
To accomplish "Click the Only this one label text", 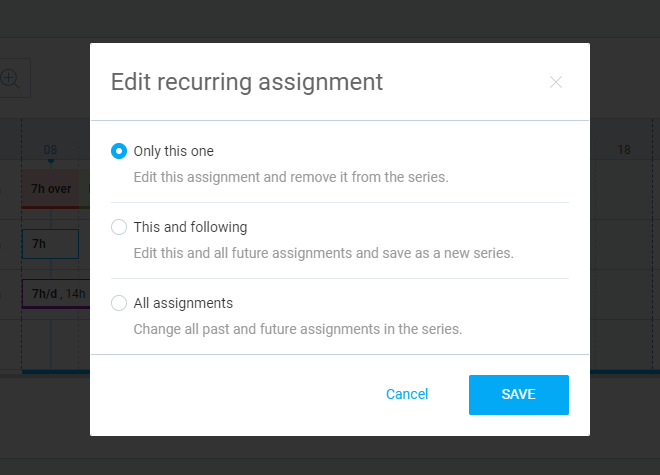I will pyautogui.click(x=173, y=151).
